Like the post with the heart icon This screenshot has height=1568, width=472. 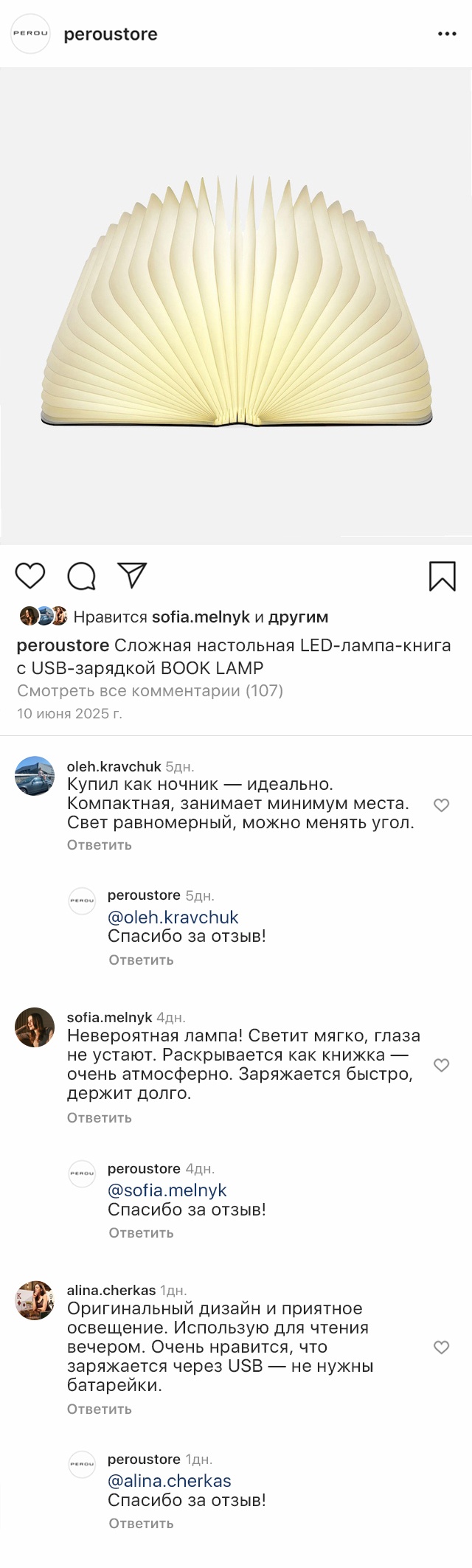pyautogui.click(x=30, y=576)
